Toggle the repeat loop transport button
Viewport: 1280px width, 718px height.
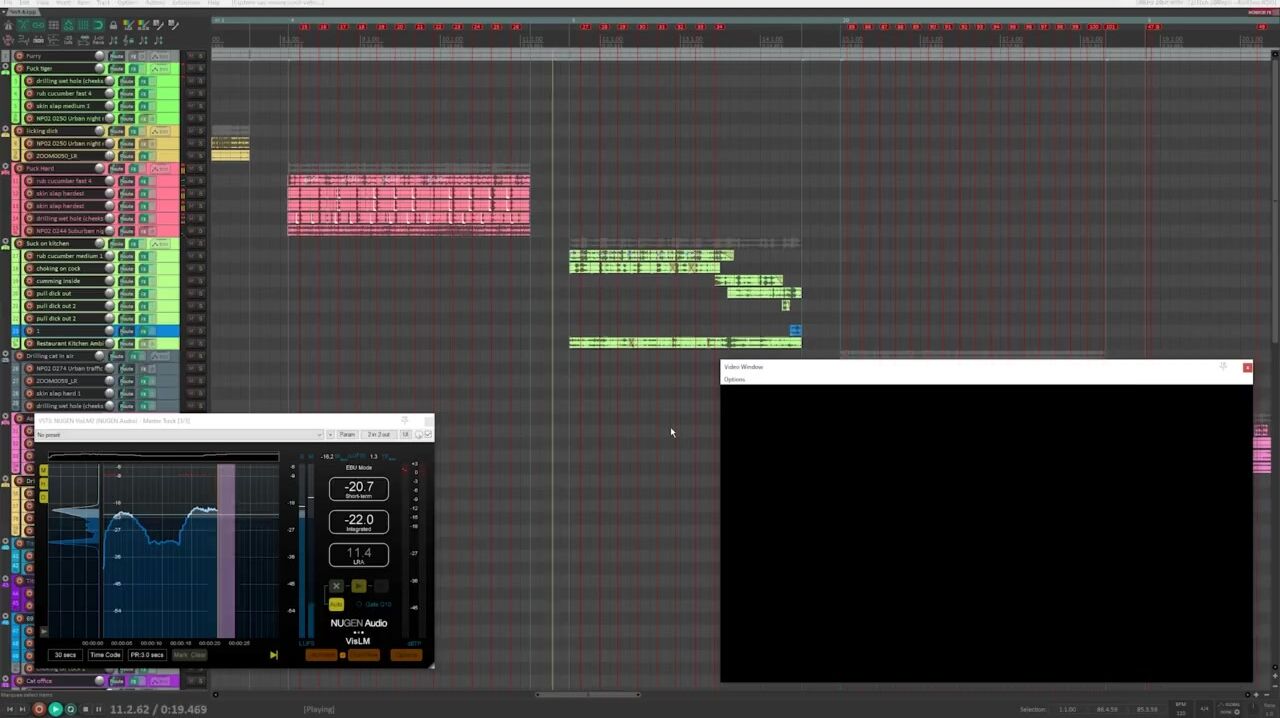(70, 709)
